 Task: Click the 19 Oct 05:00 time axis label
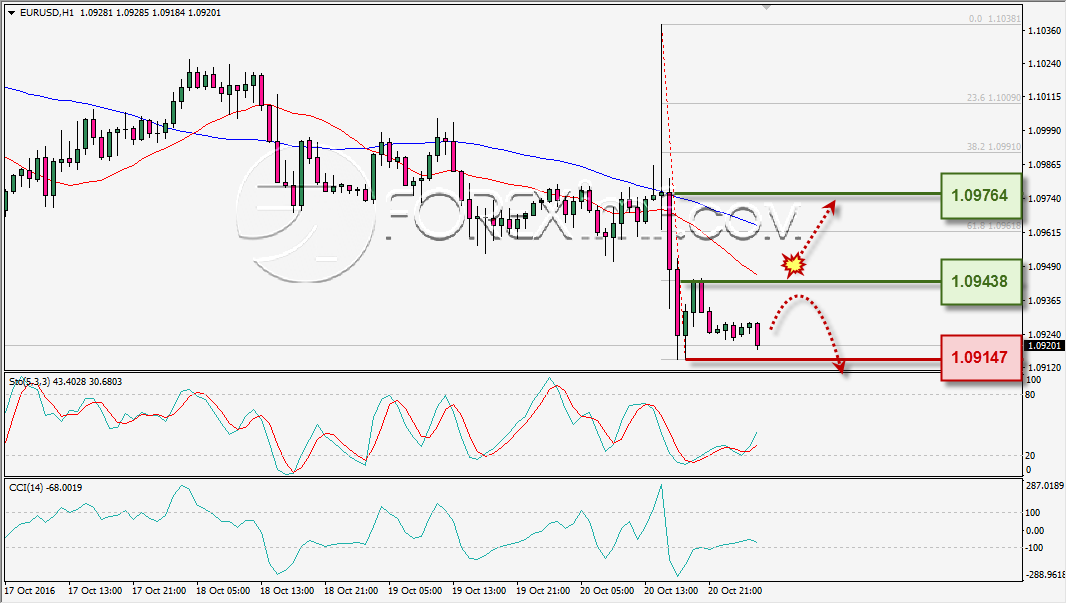click(415, 590)
